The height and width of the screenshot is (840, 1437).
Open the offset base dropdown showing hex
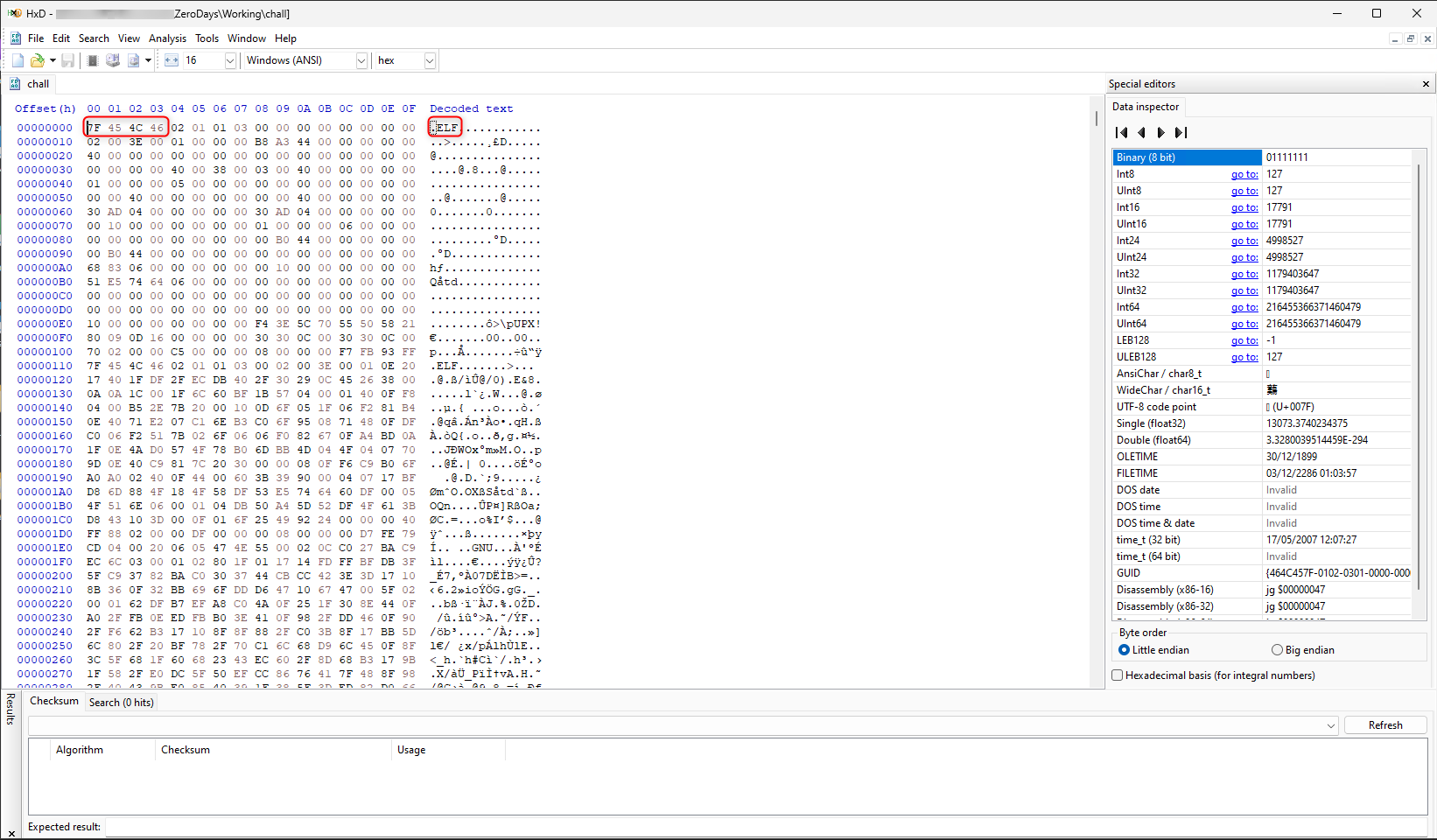429,60
